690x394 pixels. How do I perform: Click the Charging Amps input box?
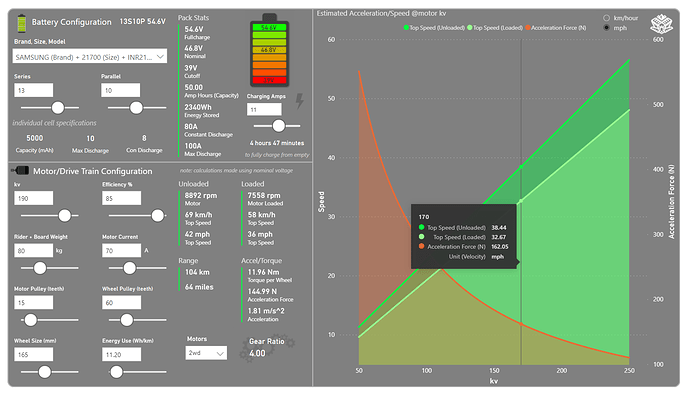[x=264, y=109]
